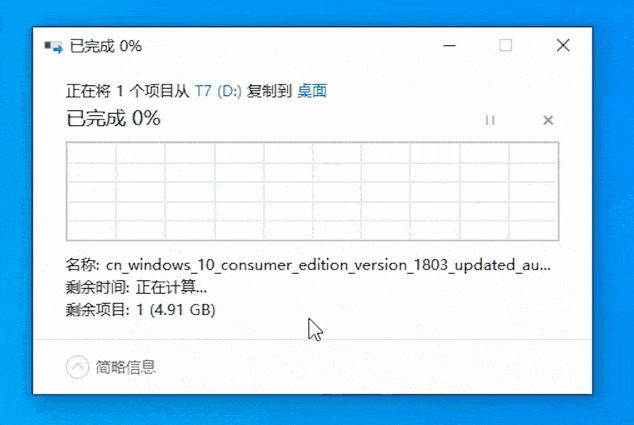Click the 简略信息 label
The image size is (634, 425).
(125, 367)
